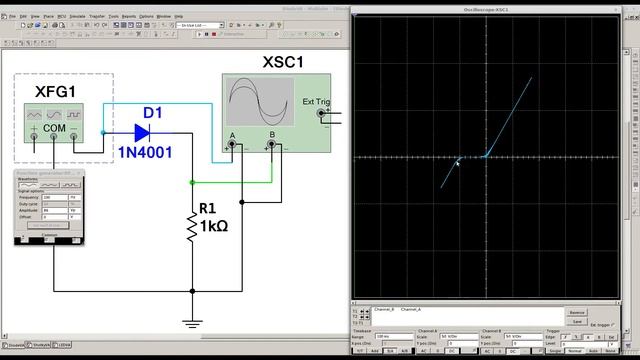This screenshot has width=640, height=360.
Task: Click the XFG1 square waveform icon
Action: pyautogui.click(x=73, y=115)
